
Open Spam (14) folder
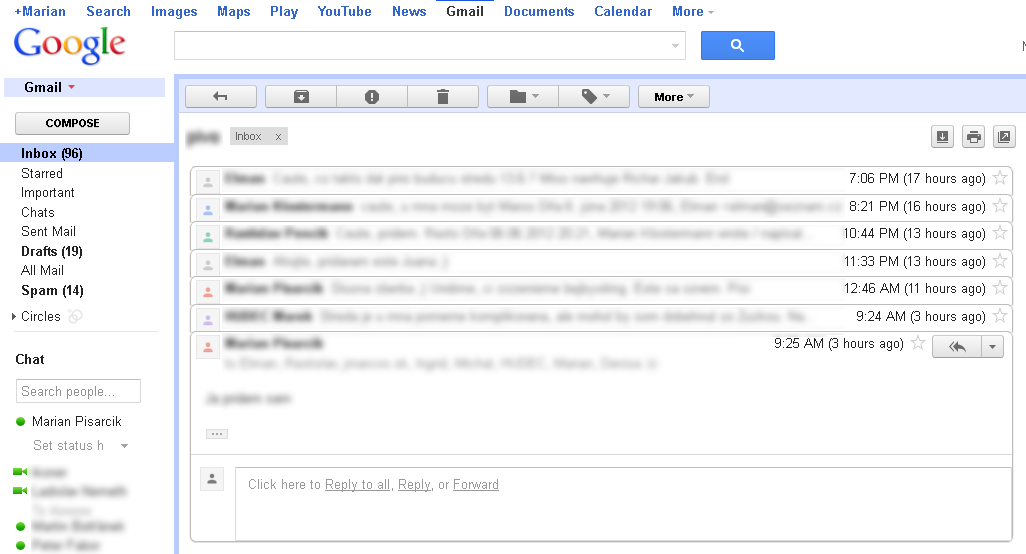pyautogui.click(x=52, y=290)
